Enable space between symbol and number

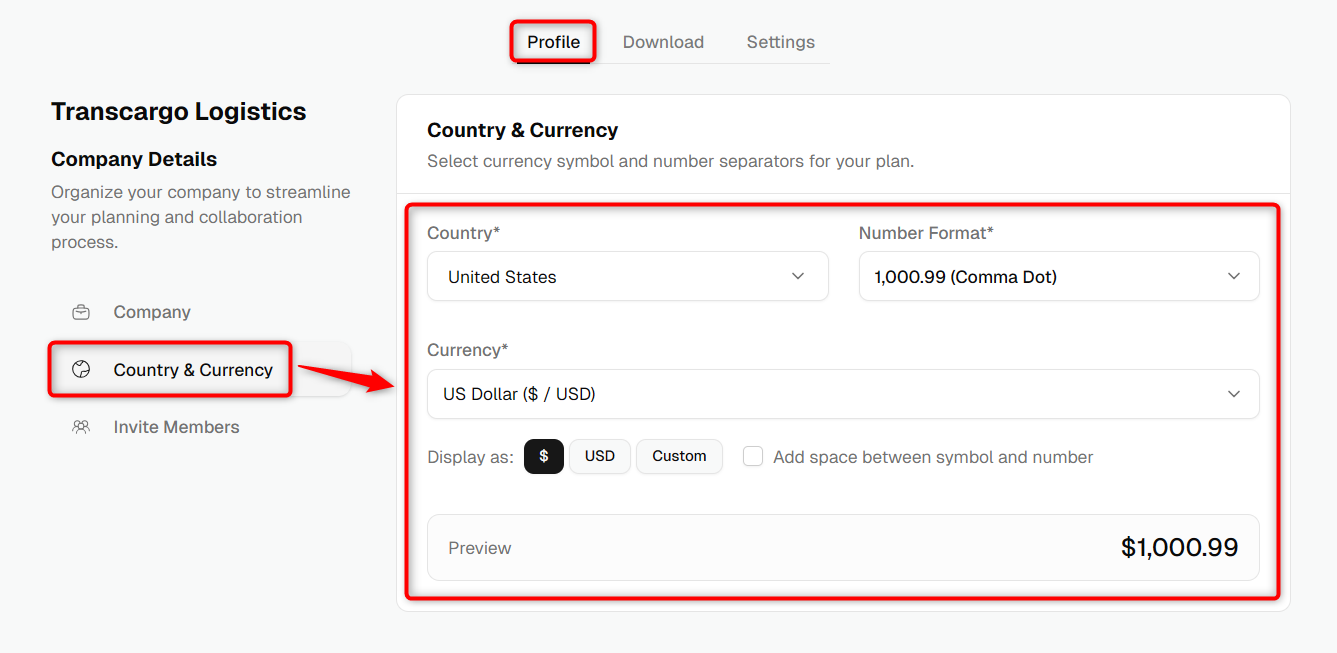753,457
